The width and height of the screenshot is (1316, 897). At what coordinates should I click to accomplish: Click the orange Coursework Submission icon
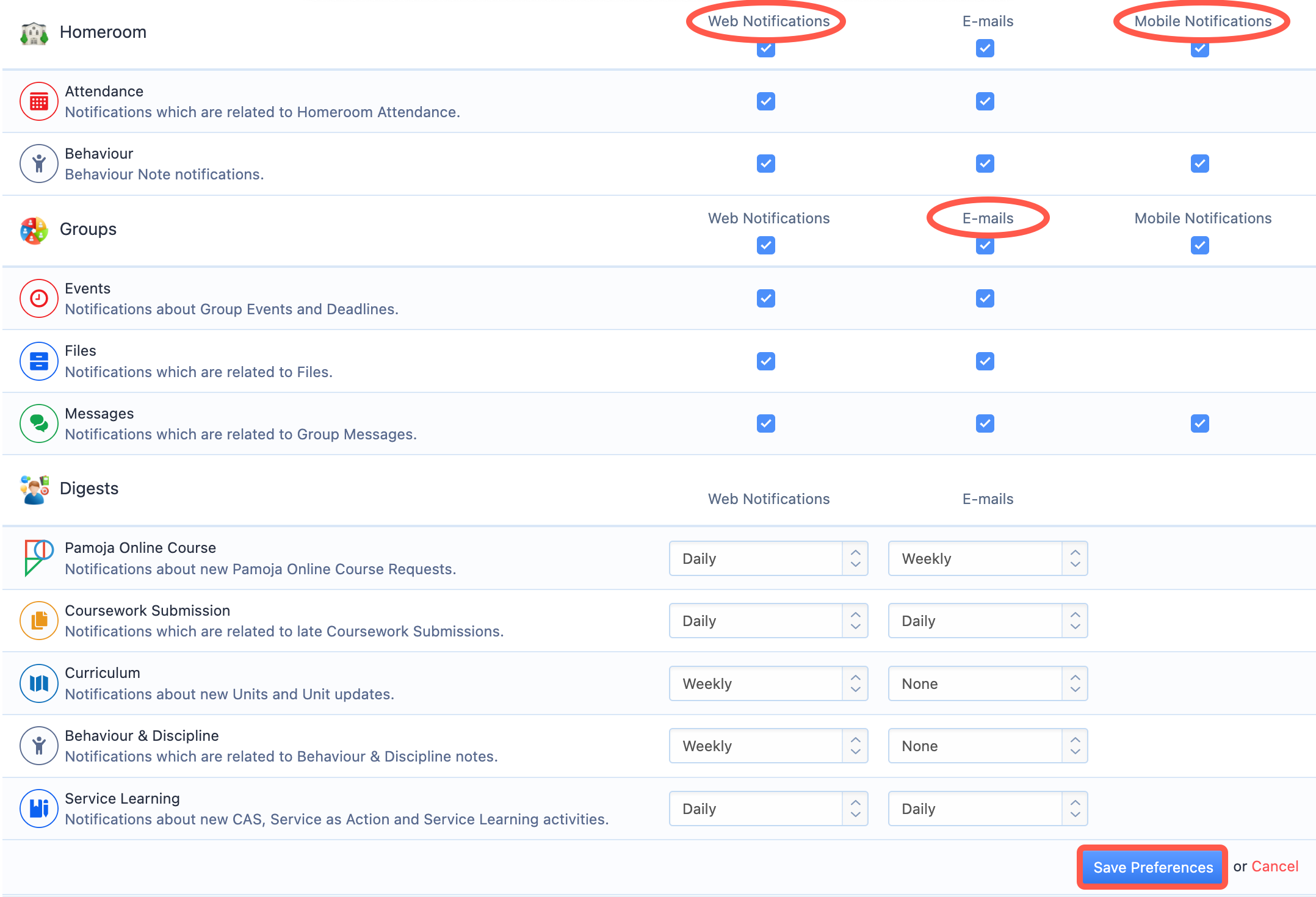click(39, 621)
